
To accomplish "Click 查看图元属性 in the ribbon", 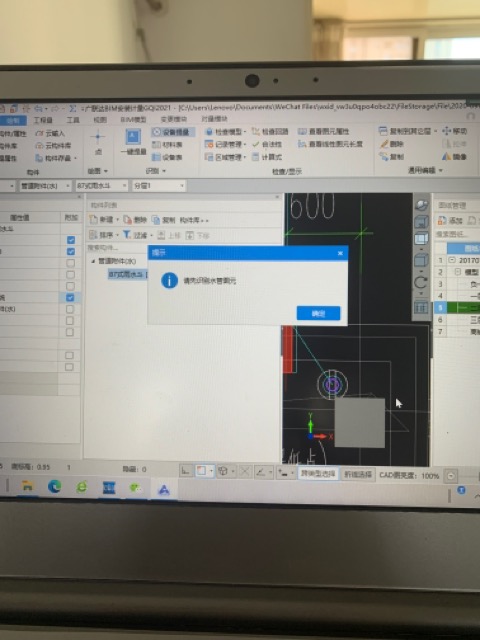I will click(x=323, y=131).
